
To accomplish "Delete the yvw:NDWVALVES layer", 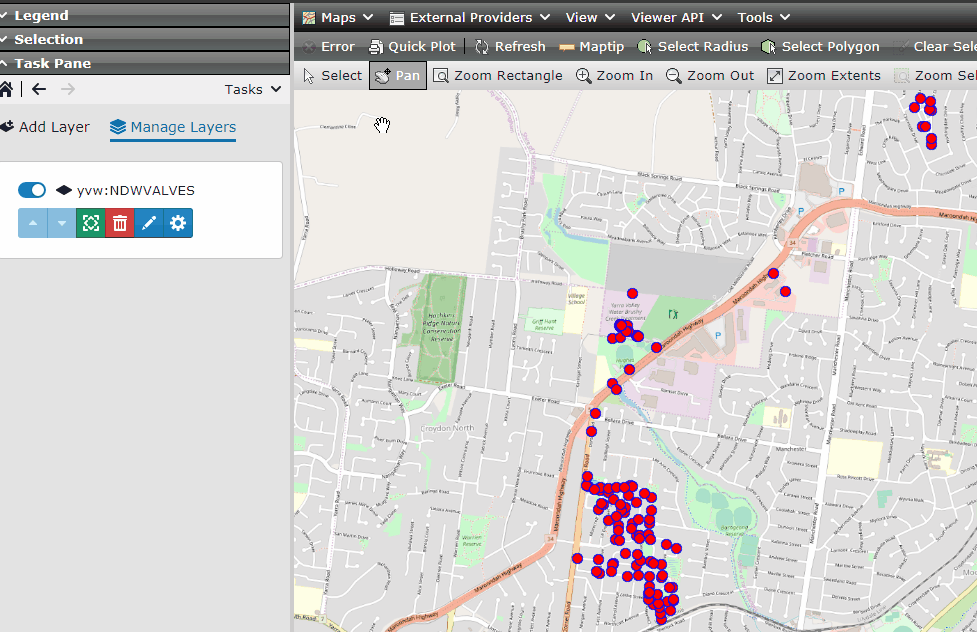I will pos(119,223).
